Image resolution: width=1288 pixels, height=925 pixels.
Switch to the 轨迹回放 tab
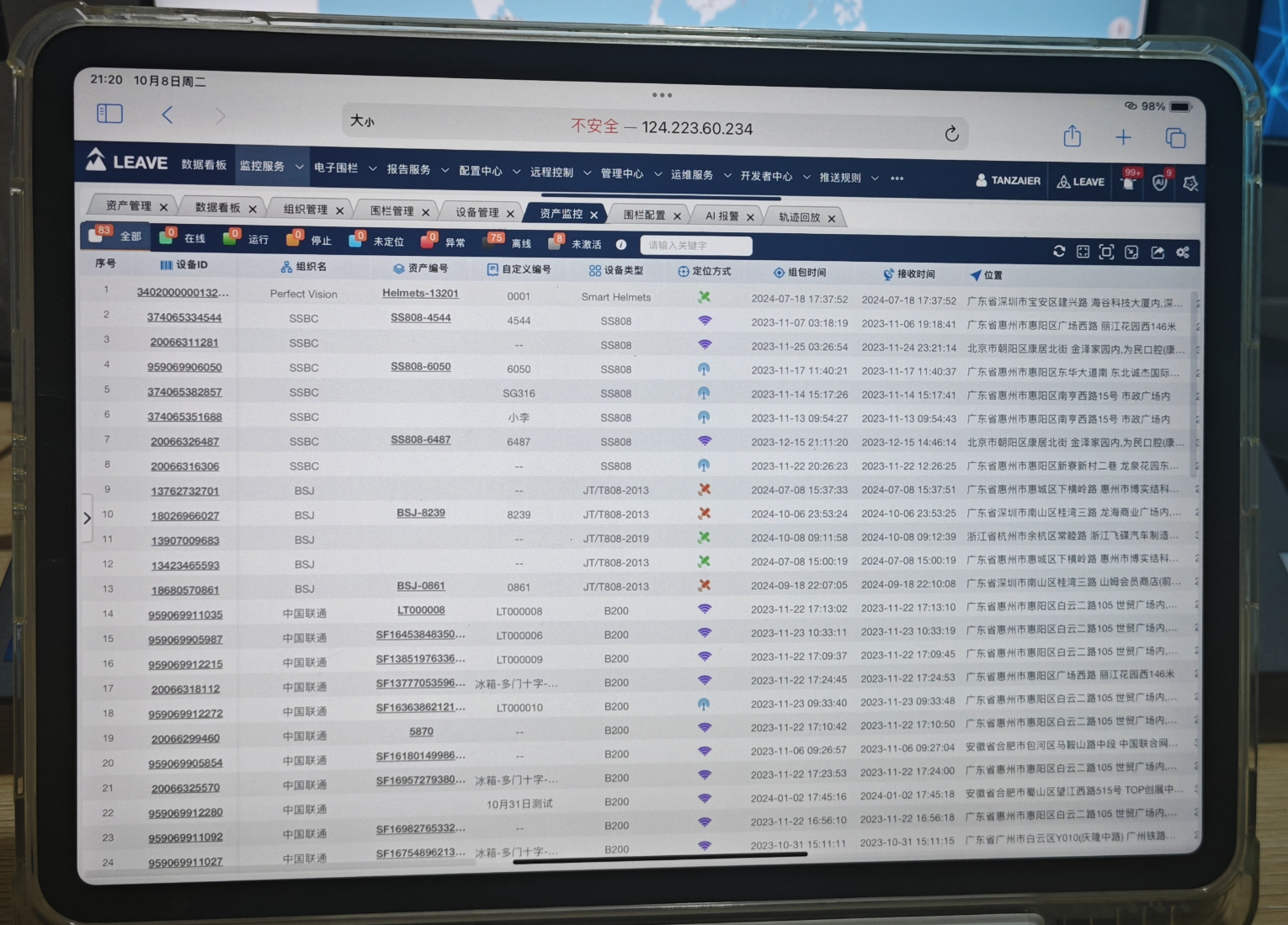click(799, 217)
